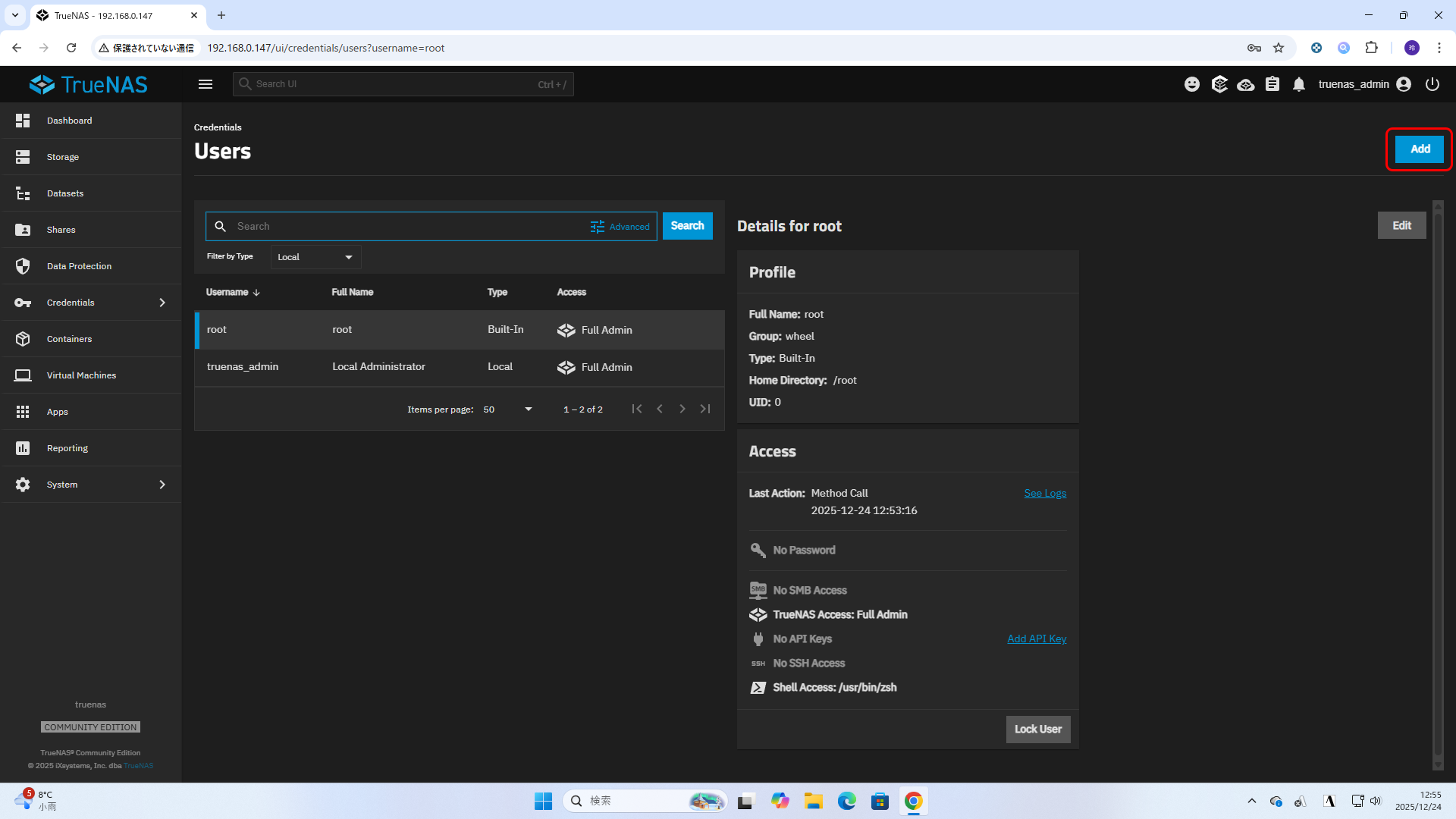Click the Add user button
1456x819 pixels.
tap(1419, 149)
